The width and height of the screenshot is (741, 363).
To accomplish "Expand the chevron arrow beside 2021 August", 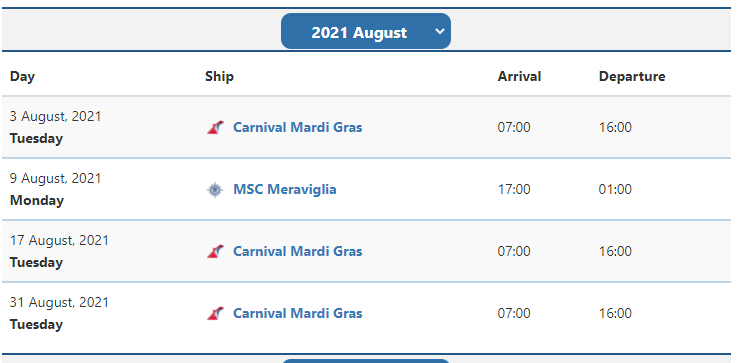I will pyautogui.click(x=439, y=31).
